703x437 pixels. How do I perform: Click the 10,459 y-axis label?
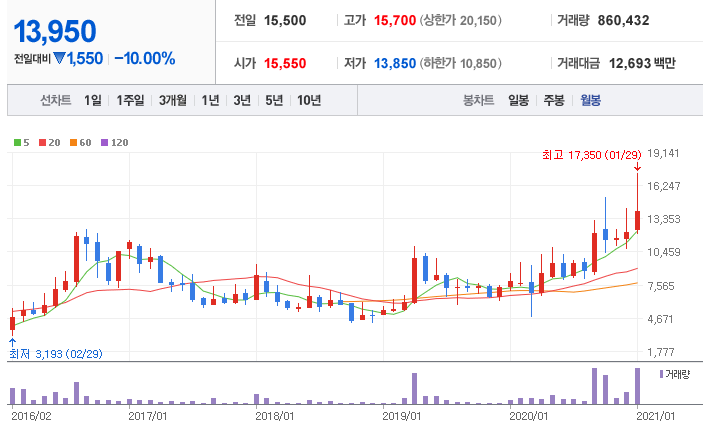[x=664, y=252]
